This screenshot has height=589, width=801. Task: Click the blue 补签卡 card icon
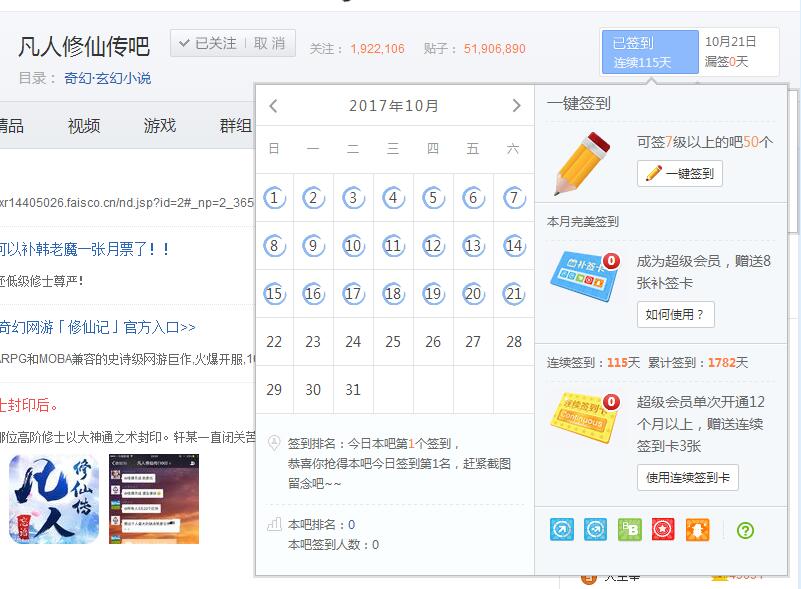pos(585,276)
